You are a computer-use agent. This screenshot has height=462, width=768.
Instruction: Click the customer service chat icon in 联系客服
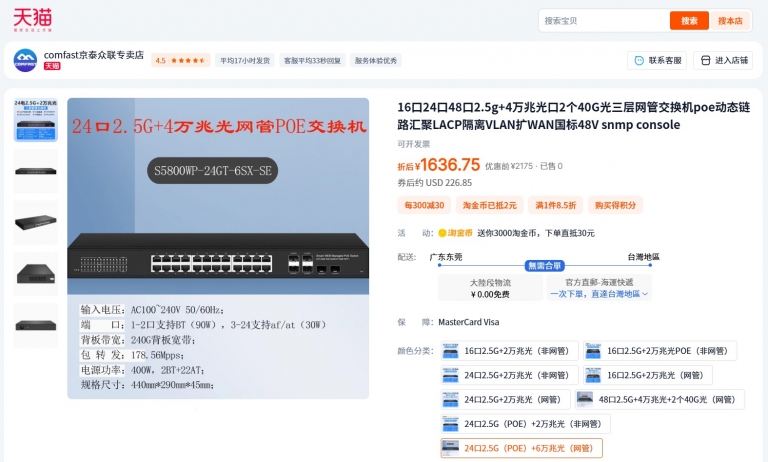(x=639, y=60)
